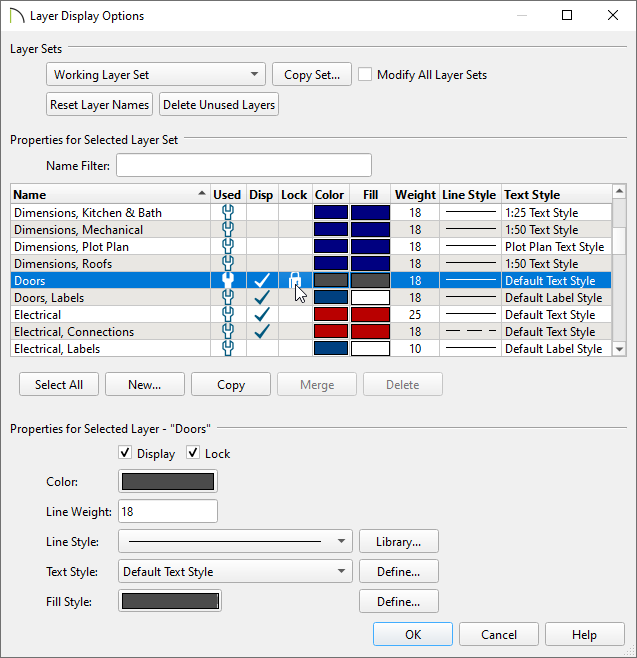Click the Color swatch for Doors properties
Viewport: 637px width, 658px height.
coord(168,481)
